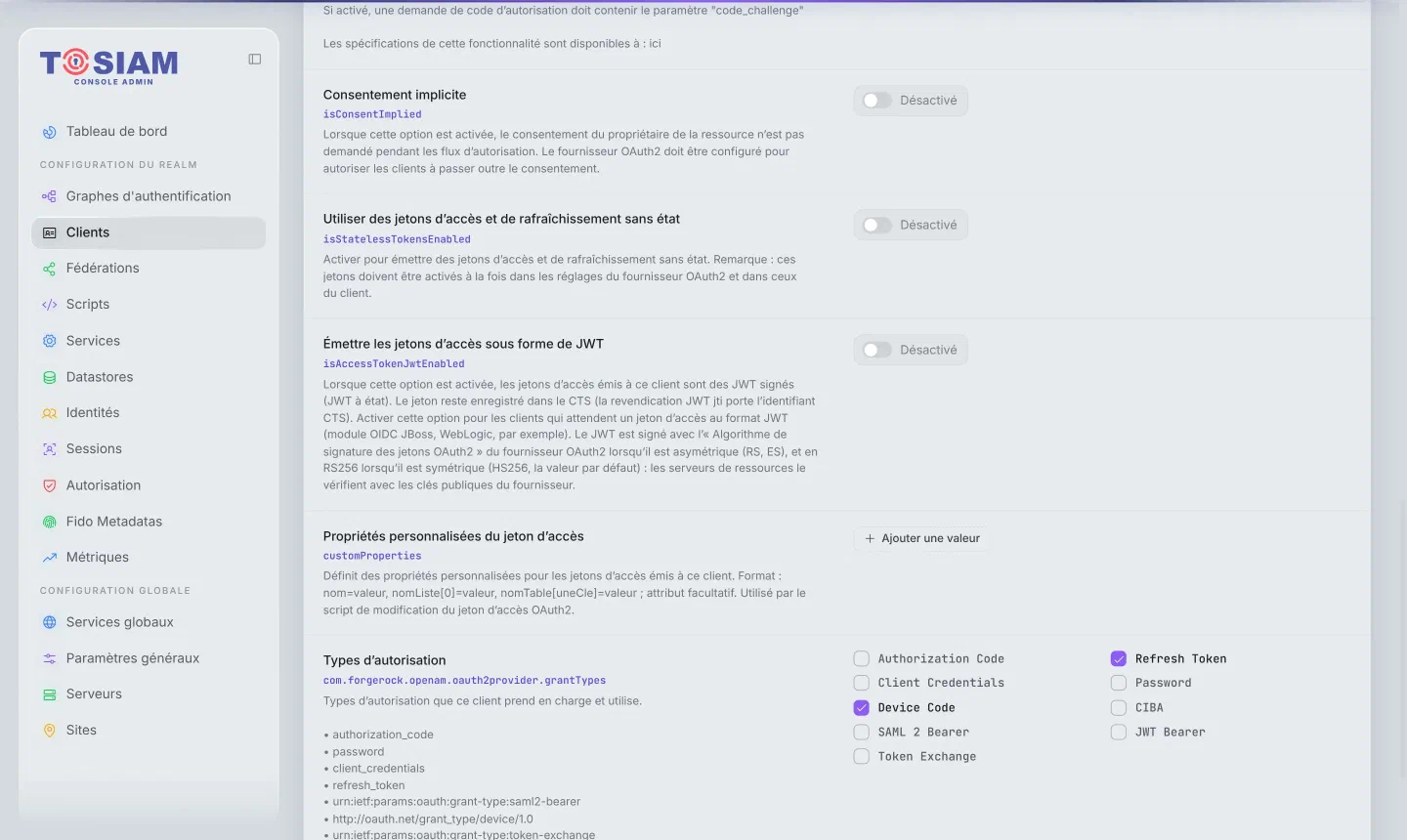Click the Métriques chart icon
This screenshot has width=1407, height=840.
[x=50, y=558]
